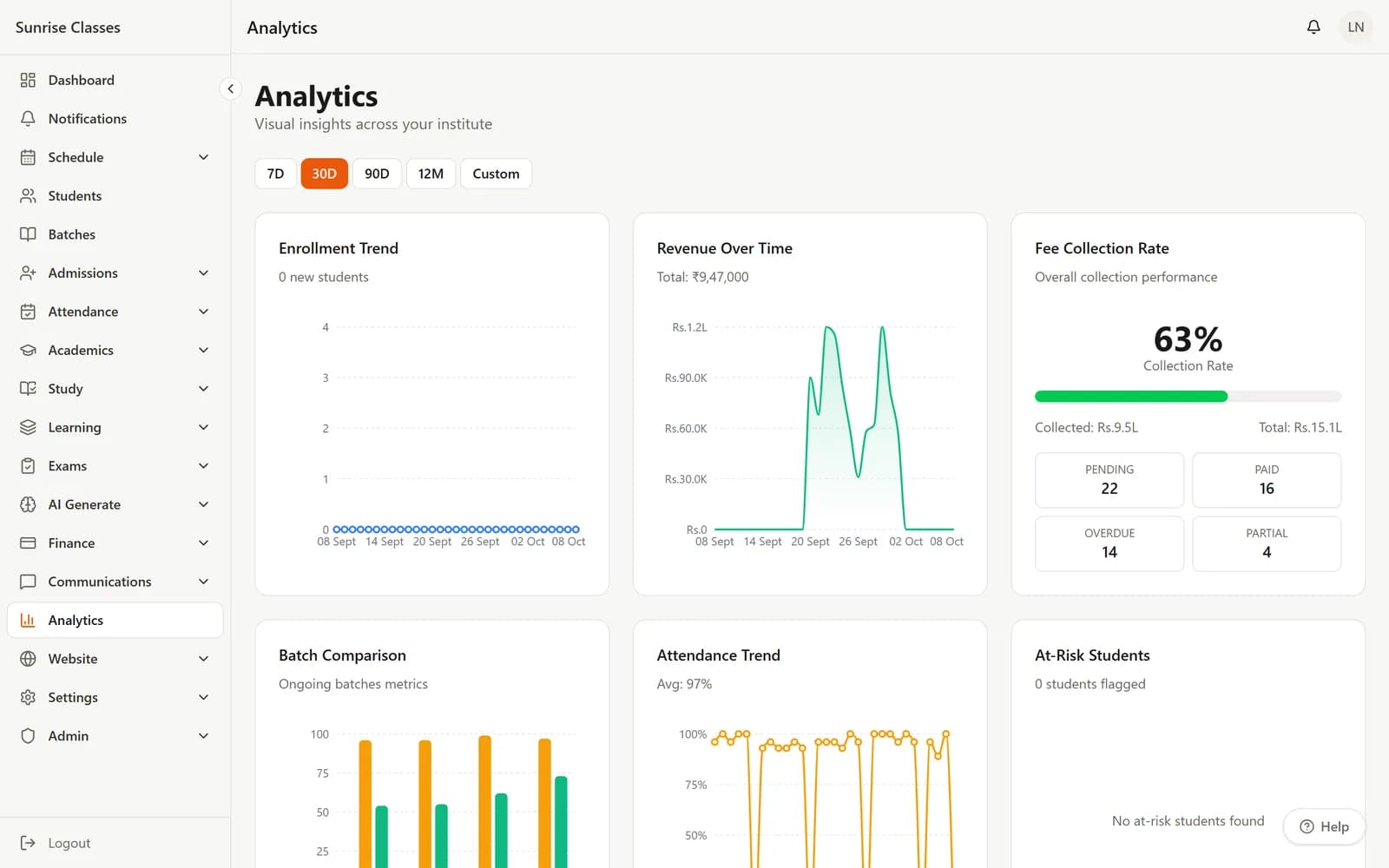The width and height of the screenshot is (1389, 868).
Task: Click the Finance card icon
Action: pos(28,543)
